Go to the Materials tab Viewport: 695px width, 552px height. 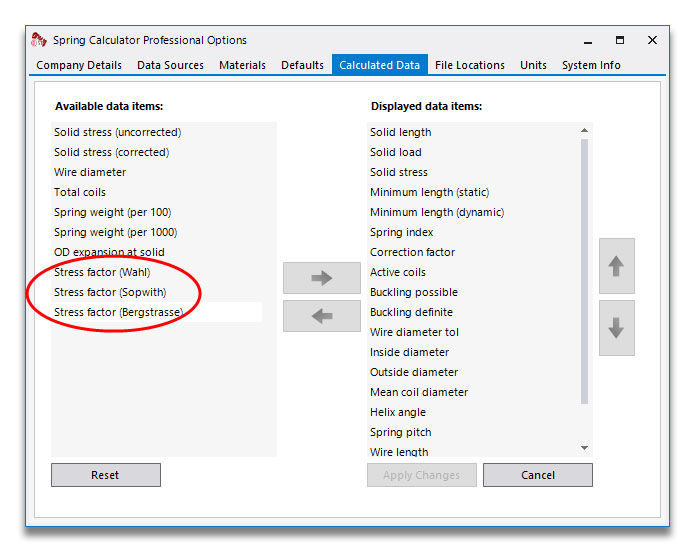[x=242, y=65]
